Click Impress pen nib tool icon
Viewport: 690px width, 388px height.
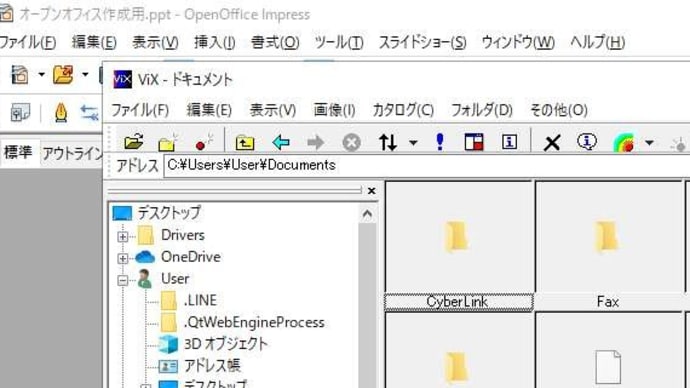61,113
